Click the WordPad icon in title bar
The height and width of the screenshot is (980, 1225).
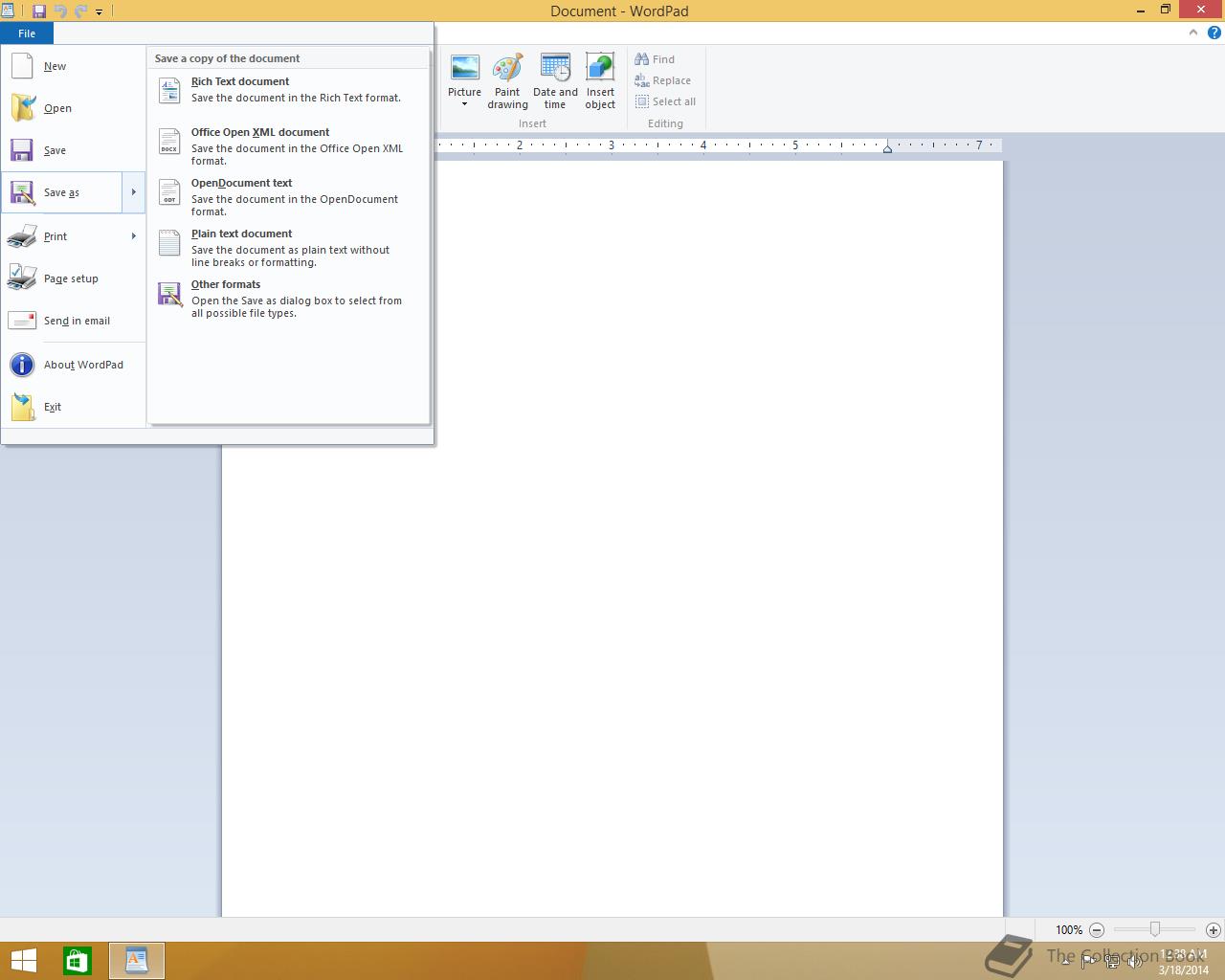(8, 11)
